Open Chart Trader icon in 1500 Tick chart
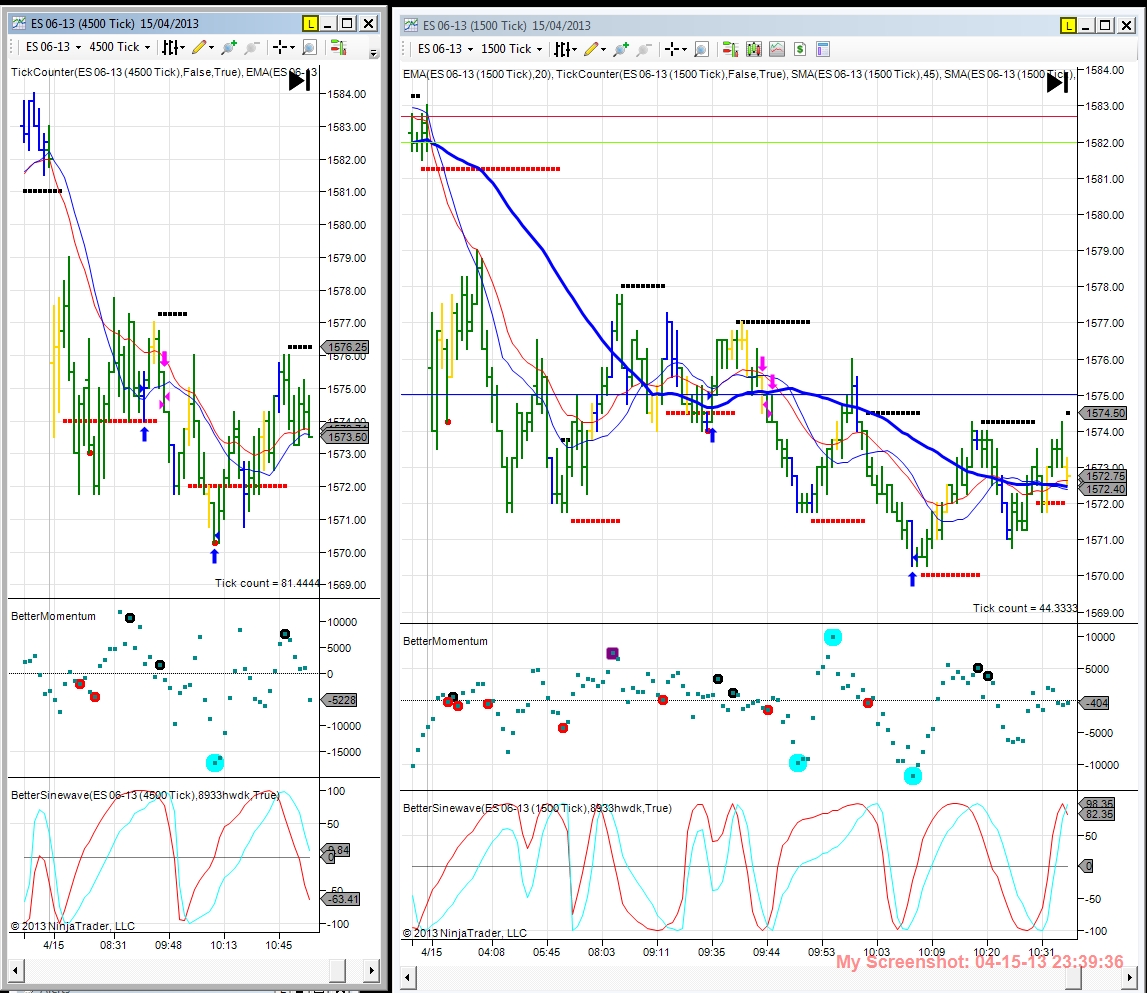The height and width of the screenshot is (993, 1147). [730, 49]
